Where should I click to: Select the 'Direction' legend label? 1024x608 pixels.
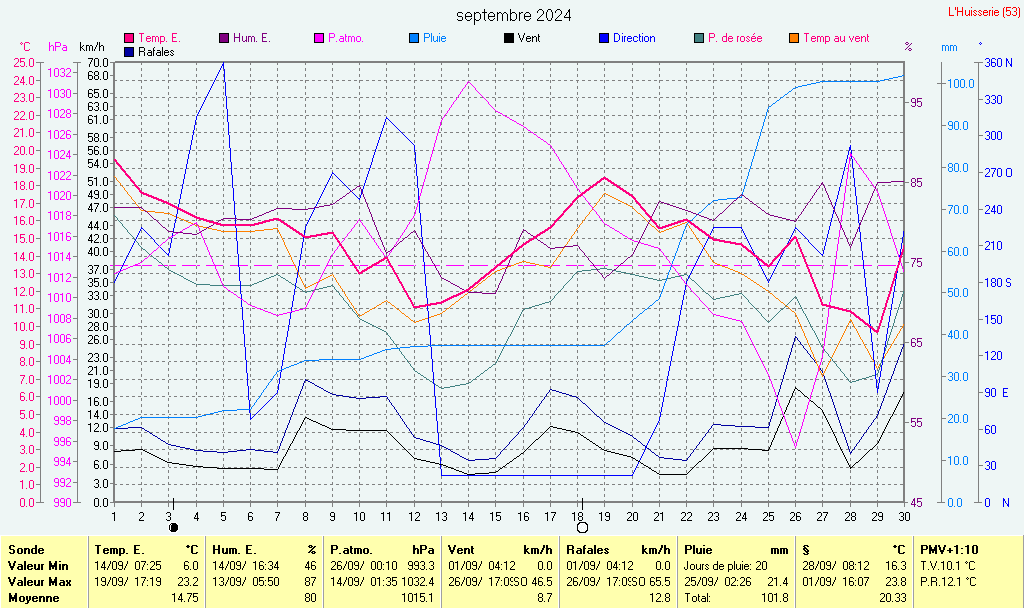click(634, 39)
